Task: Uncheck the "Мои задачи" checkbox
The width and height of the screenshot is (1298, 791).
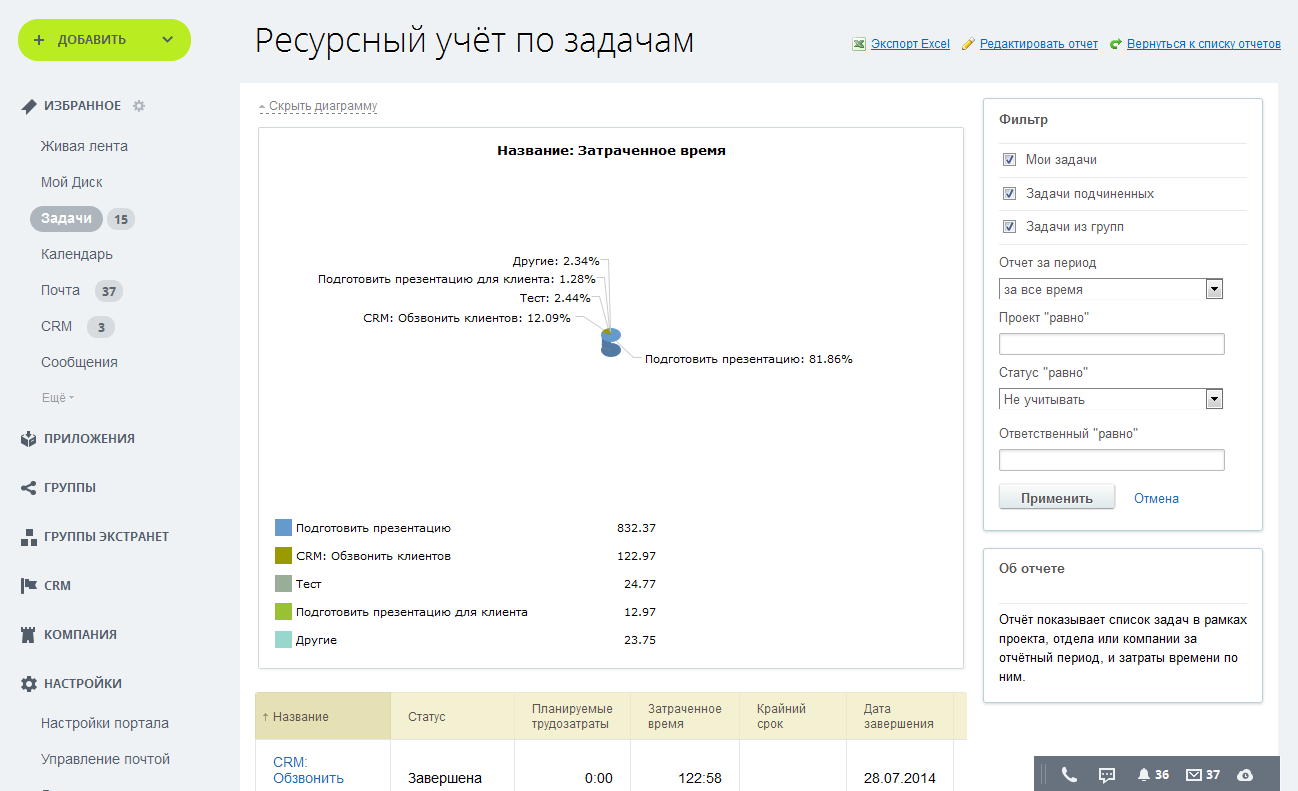Action: 1009,160
